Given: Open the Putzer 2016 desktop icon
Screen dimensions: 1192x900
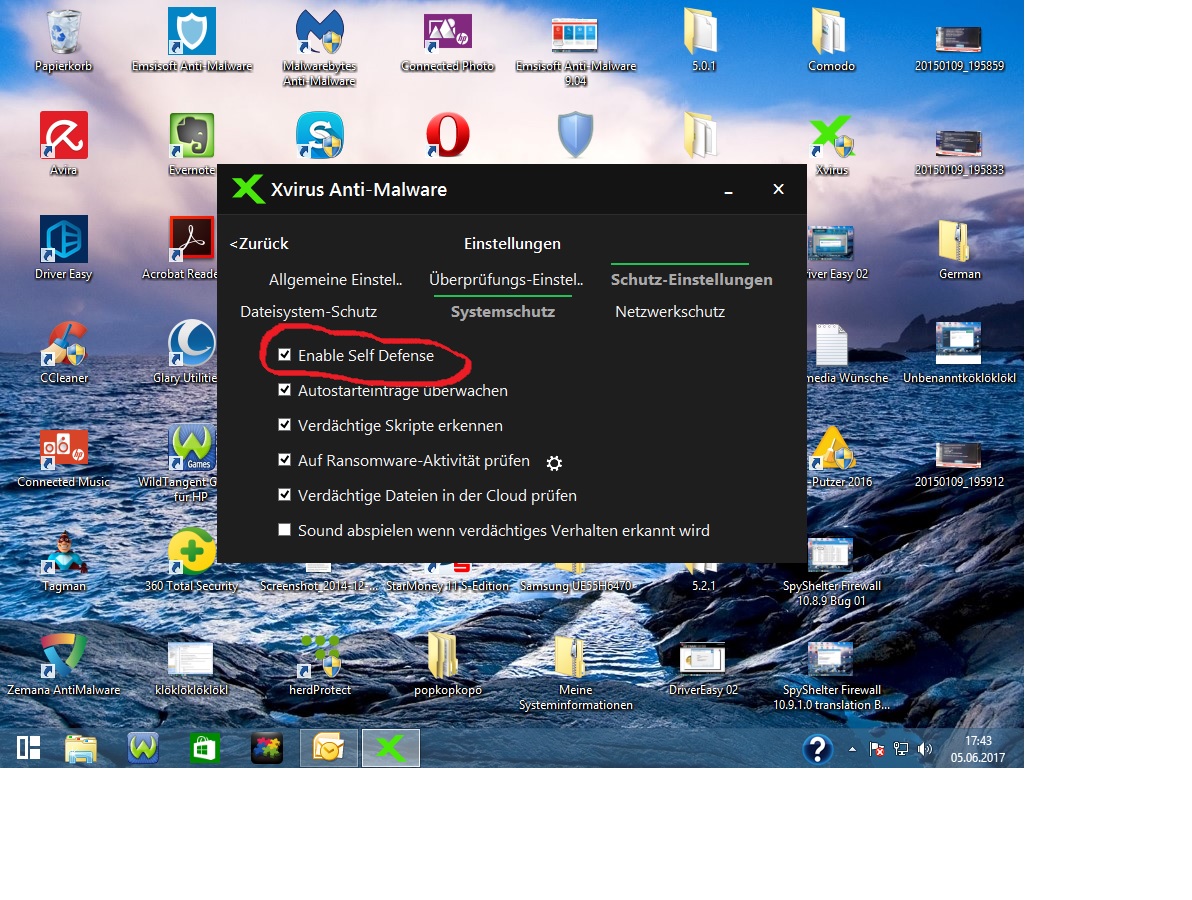Looking at the screenshot, I should 833,448.
